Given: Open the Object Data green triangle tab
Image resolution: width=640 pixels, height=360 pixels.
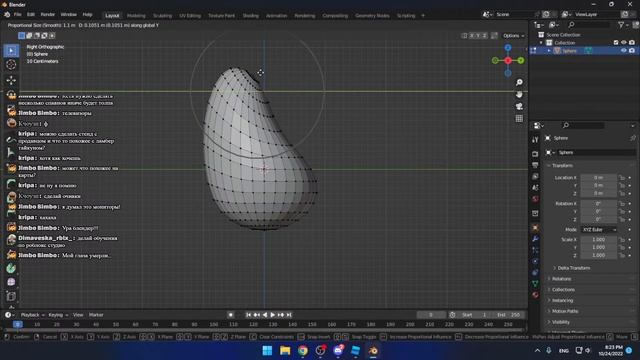Looking at the screenshot, I should (x=535, y=283).
